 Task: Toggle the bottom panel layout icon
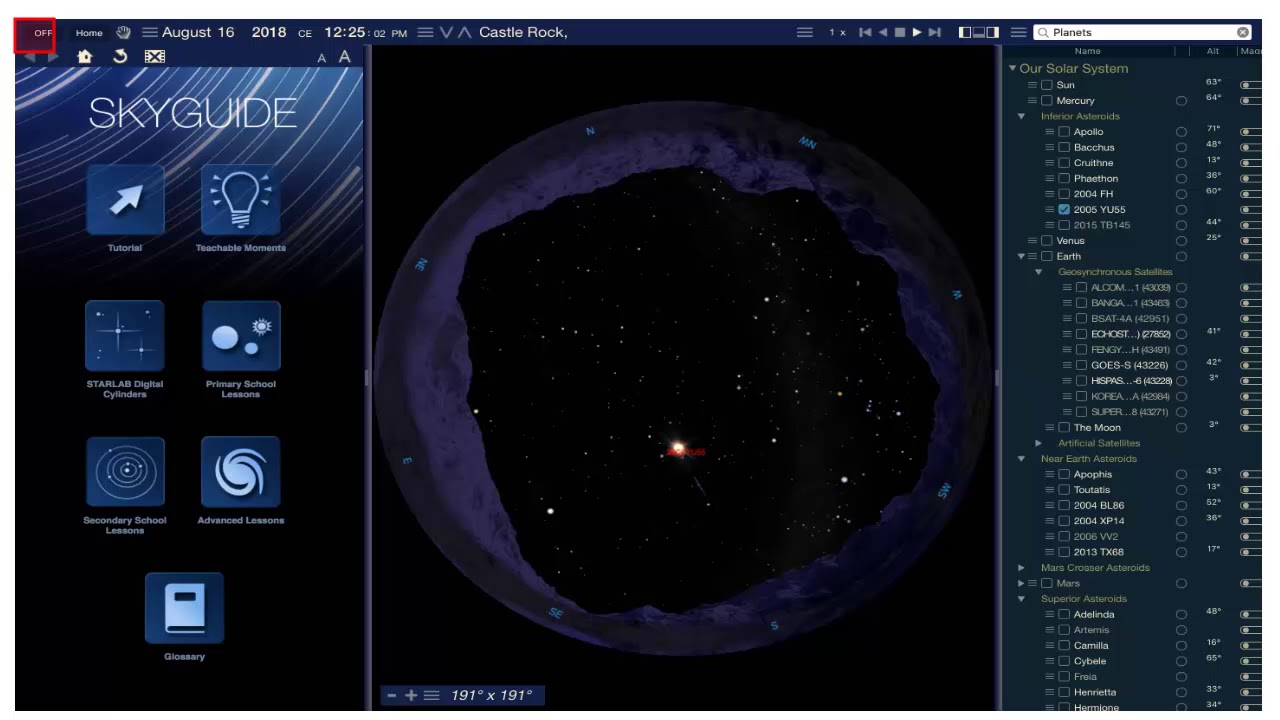(x=979, y=32)
